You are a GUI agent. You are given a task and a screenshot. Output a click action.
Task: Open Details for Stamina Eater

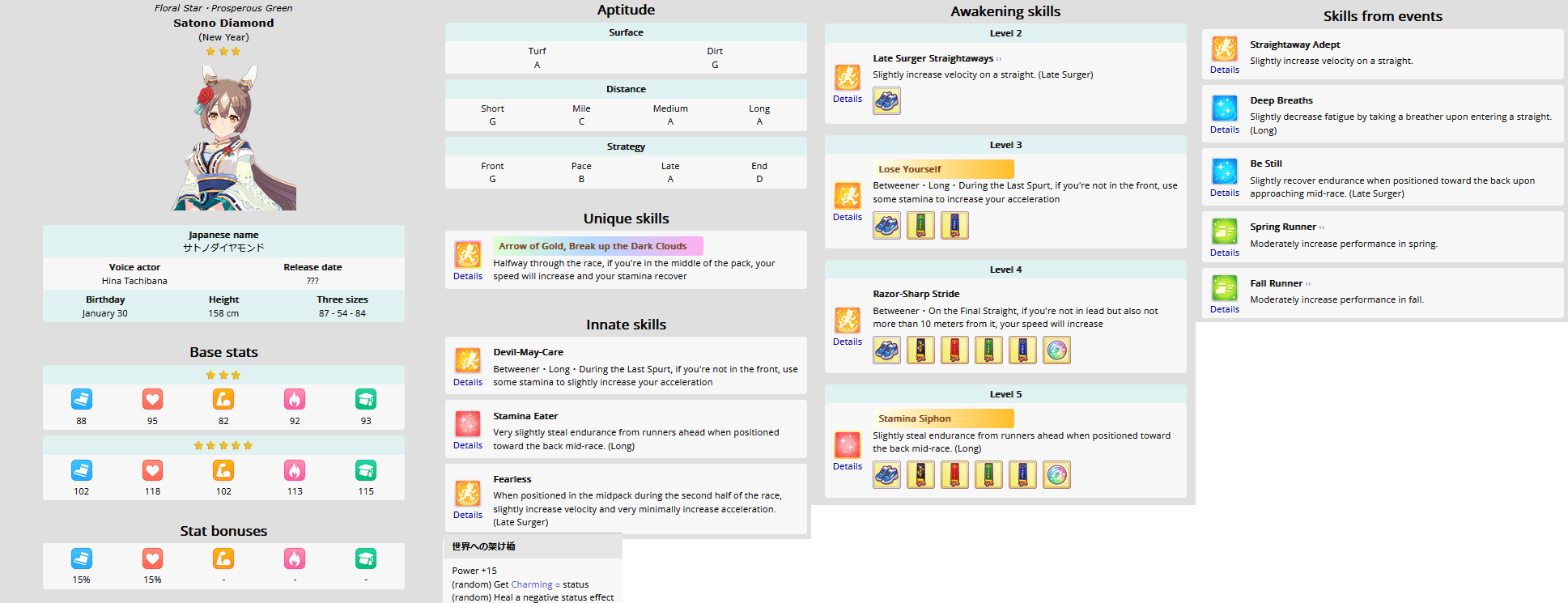(468, 446)
